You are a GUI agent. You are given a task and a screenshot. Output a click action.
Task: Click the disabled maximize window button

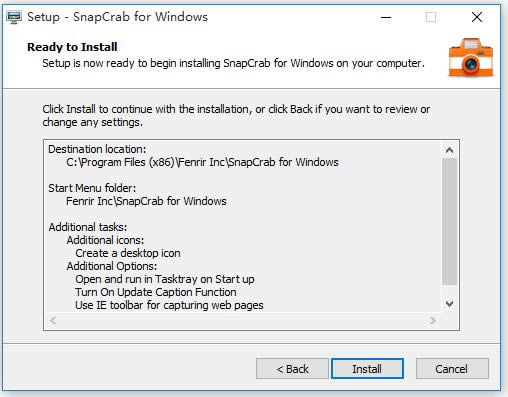pyautogui.click(x=431, y=17)
